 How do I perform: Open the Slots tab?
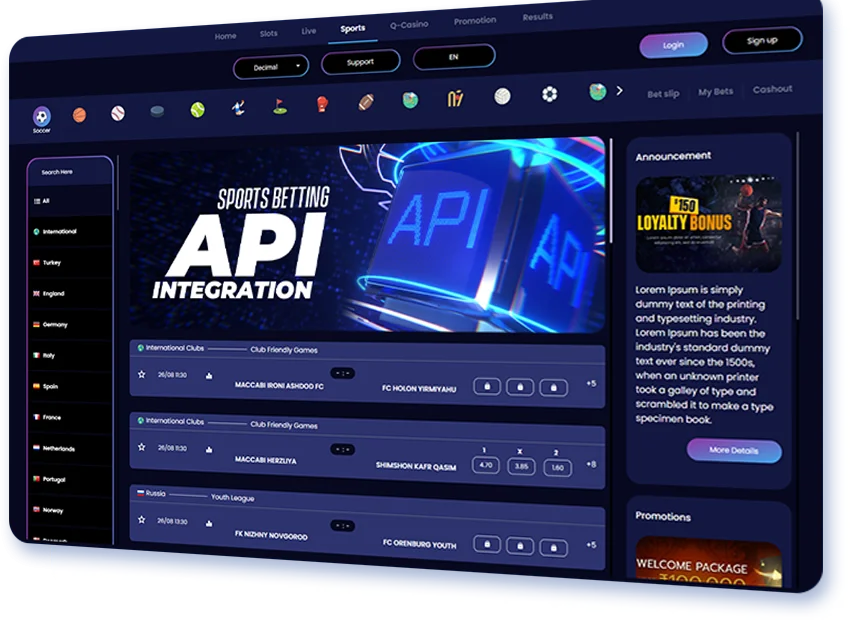(x=268, y=33)
